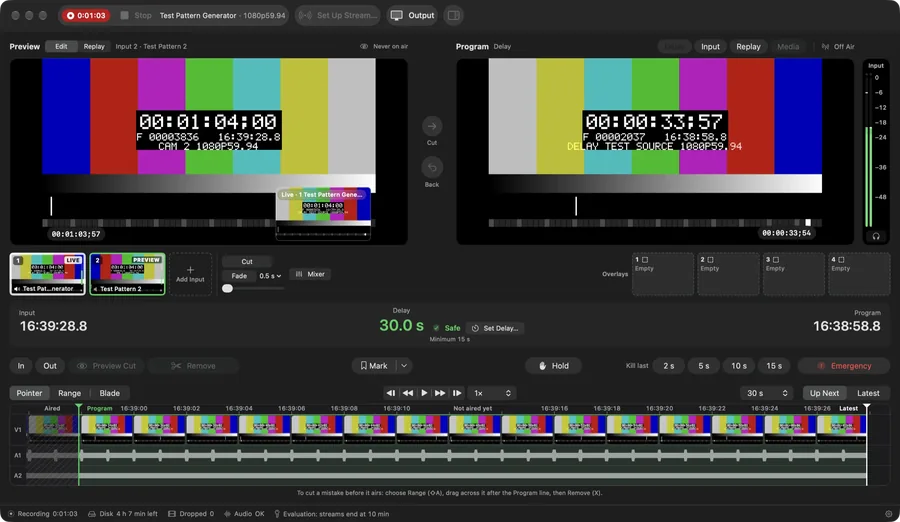Click the red Emergency button
The image size is (900, 522).
tap(844, 366)
